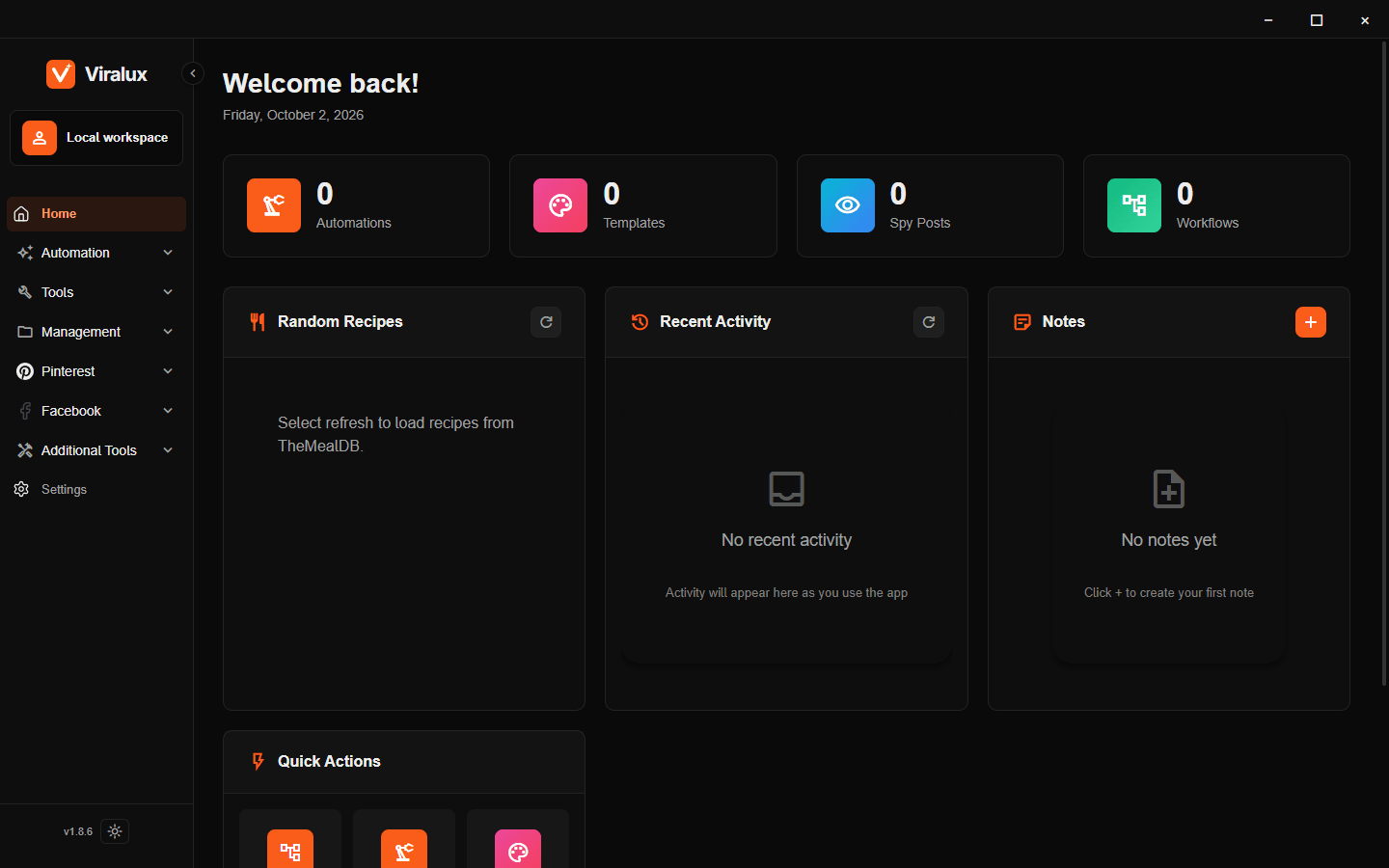
Task: Click the date text Friday, October 2, 2026
Action: [293, 115]
